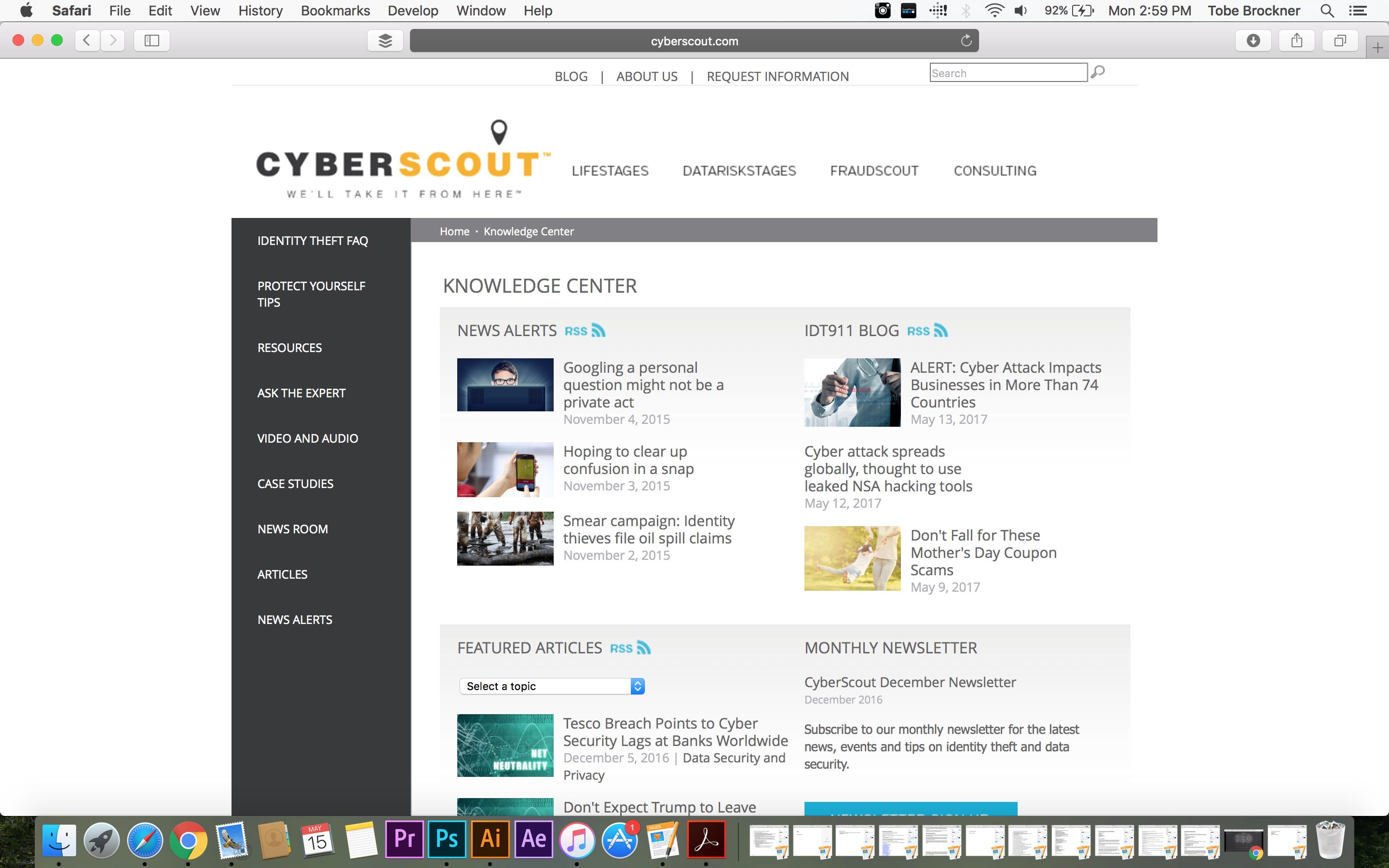This screenshot has height=868, width=1389.
Task: Open Adobe Illustrator from the Dock
Action: click(490, 839)
